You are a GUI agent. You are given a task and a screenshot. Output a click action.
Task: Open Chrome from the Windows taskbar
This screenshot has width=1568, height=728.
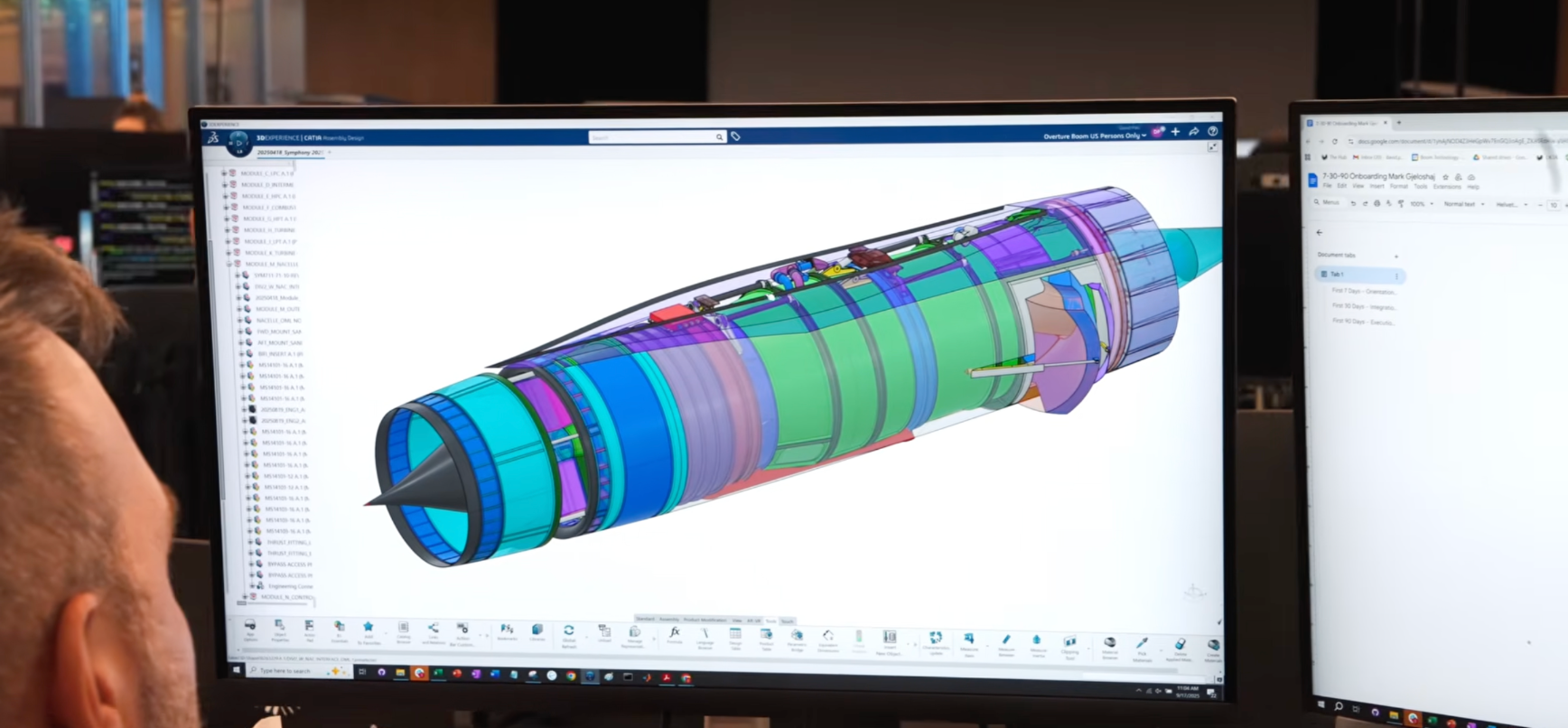click(x=571, y=676)
